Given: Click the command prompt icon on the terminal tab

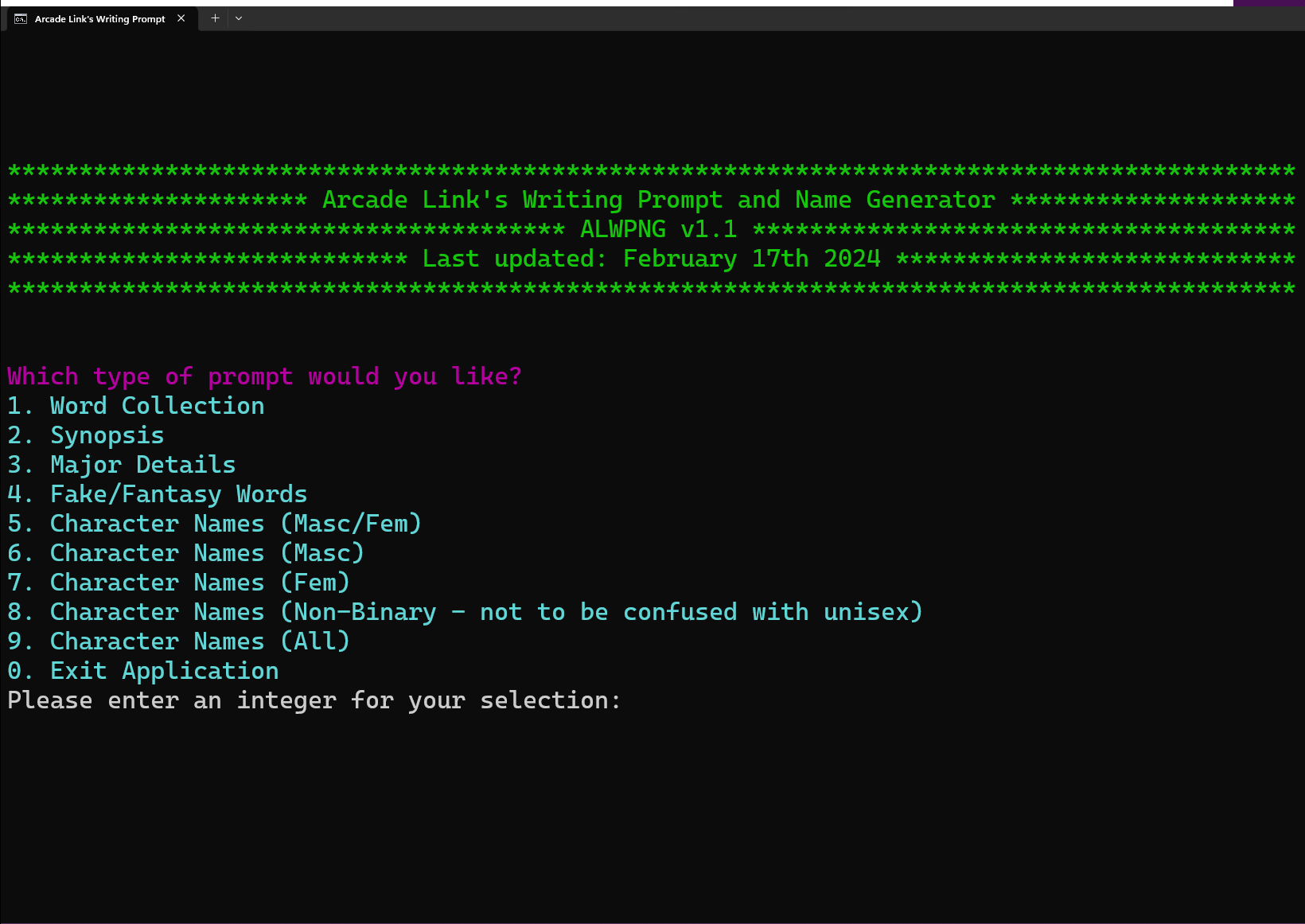Looking at the screenshot, I should point(19,18).
